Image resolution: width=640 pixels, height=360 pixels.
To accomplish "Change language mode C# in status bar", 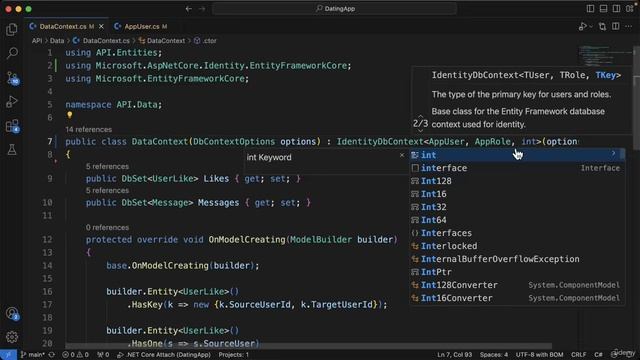I will pyautogui.click(x=598, y=355).
